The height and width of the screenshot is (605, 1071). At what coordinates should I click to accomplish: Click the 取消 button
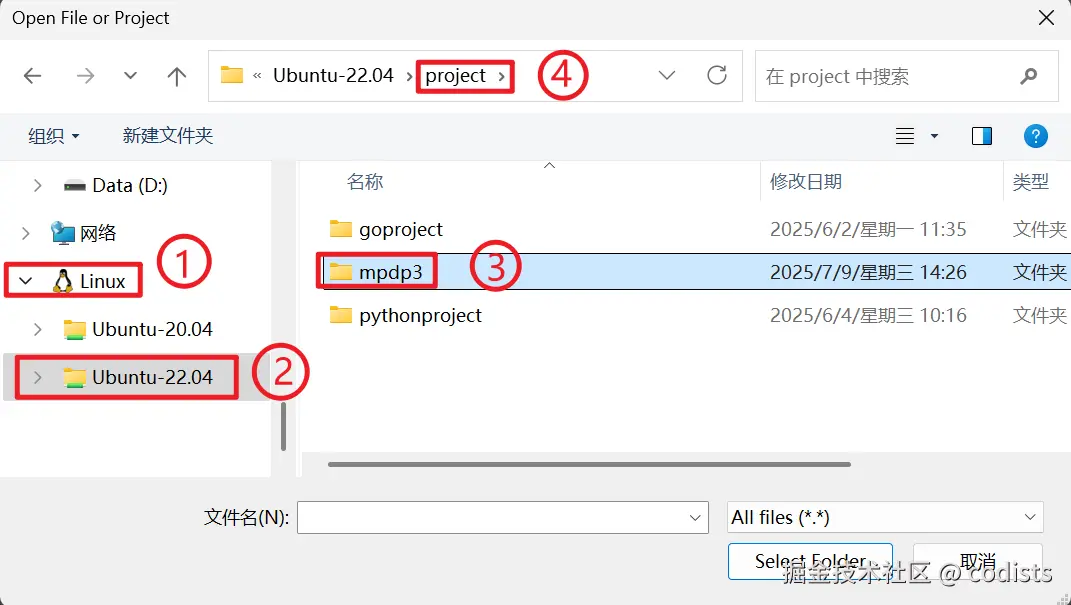click(985, 561)
